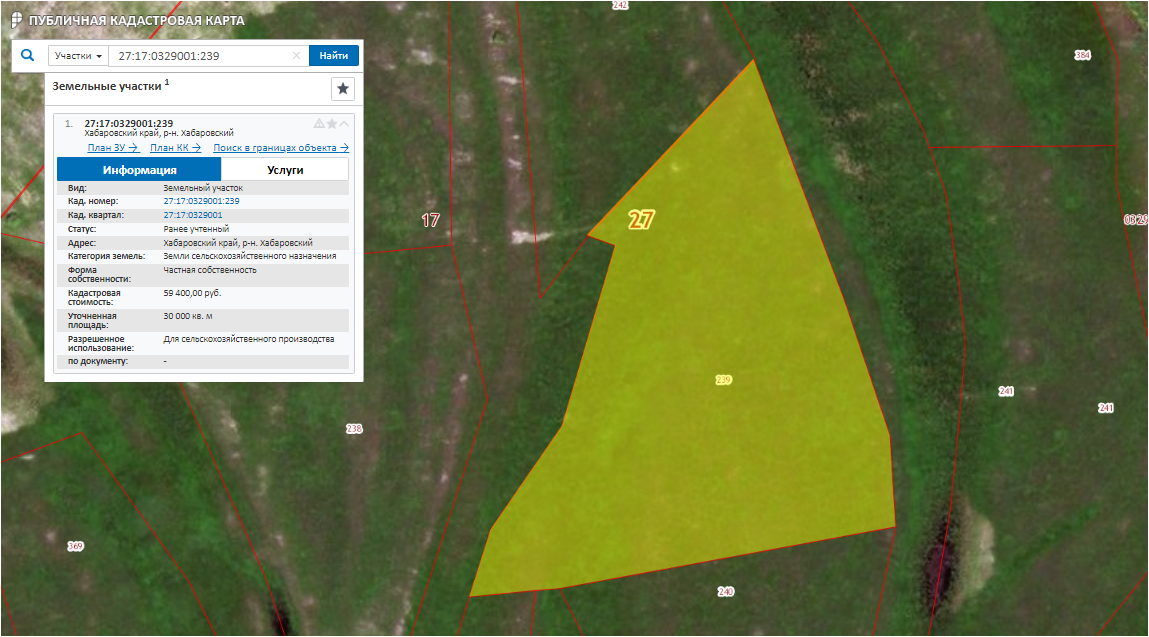This screenshot has width=1149, height=637.
Task: Open the План КК link
Action: point(175,148)
